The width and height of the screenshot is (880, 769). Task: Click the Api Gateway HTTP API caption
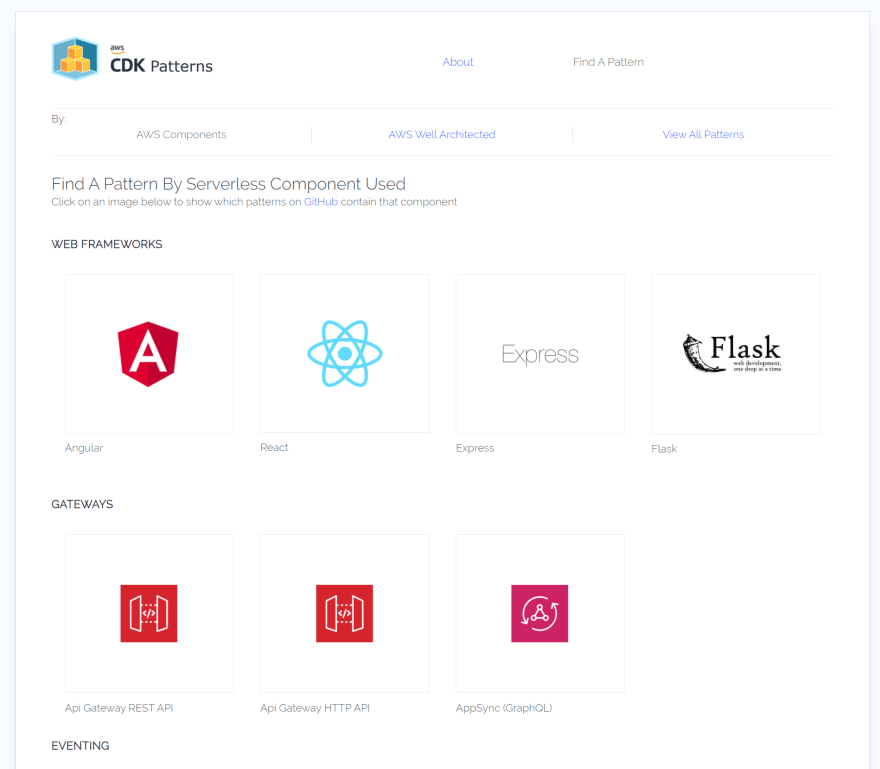[x=315, y=708]
